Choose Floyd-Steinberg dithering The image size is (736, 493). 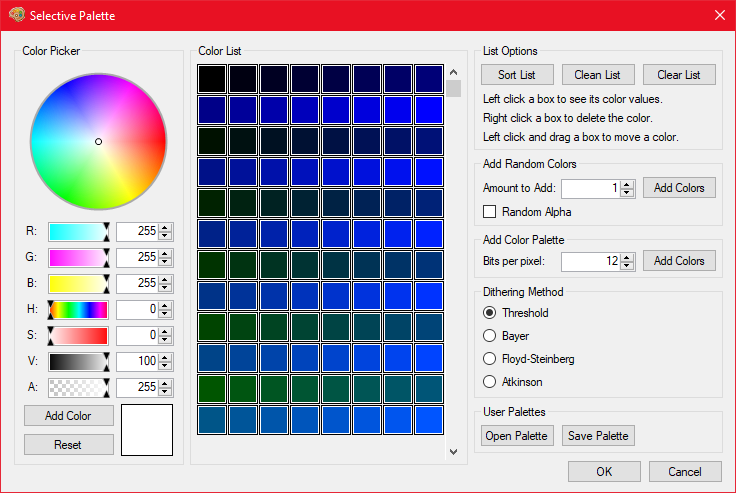[490, 359]
